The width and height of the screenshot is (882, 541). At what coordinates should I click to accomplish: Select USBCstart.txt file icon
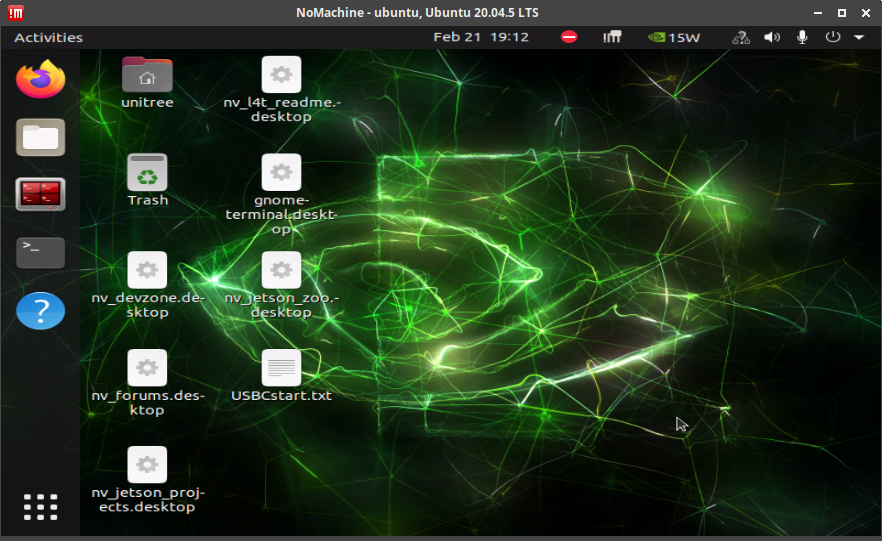[x=281, y=368]
